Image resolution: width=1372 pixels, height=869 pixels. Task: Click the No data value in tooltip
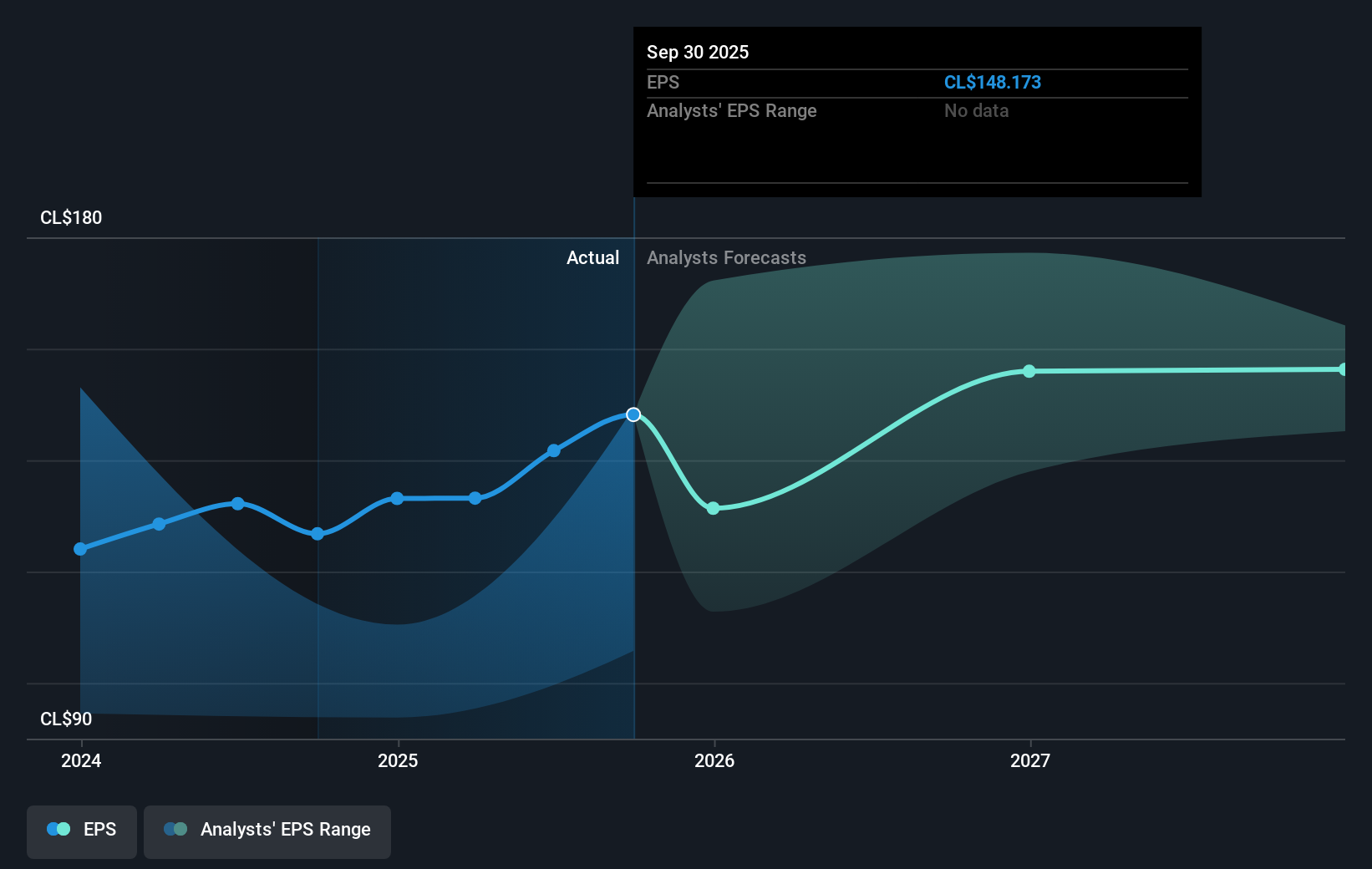click(977, 110)
